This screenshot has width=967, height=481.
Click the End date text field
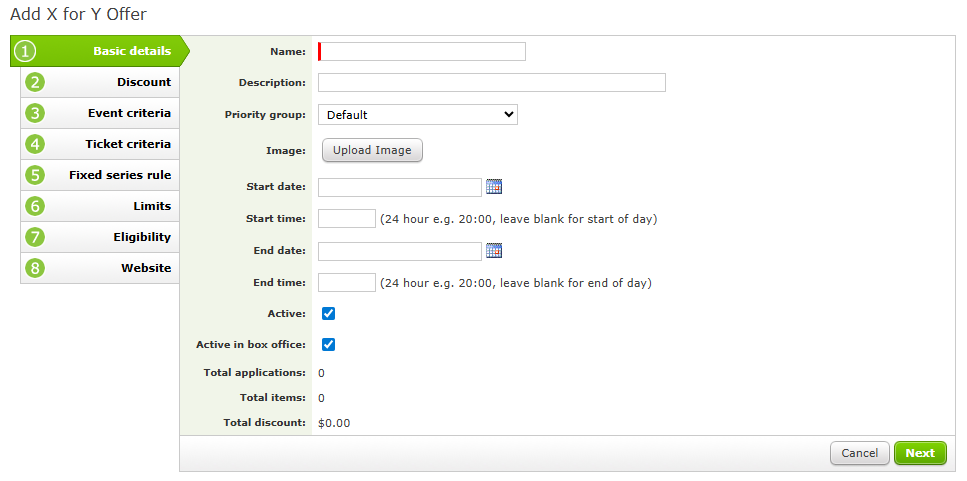point(400,251)
